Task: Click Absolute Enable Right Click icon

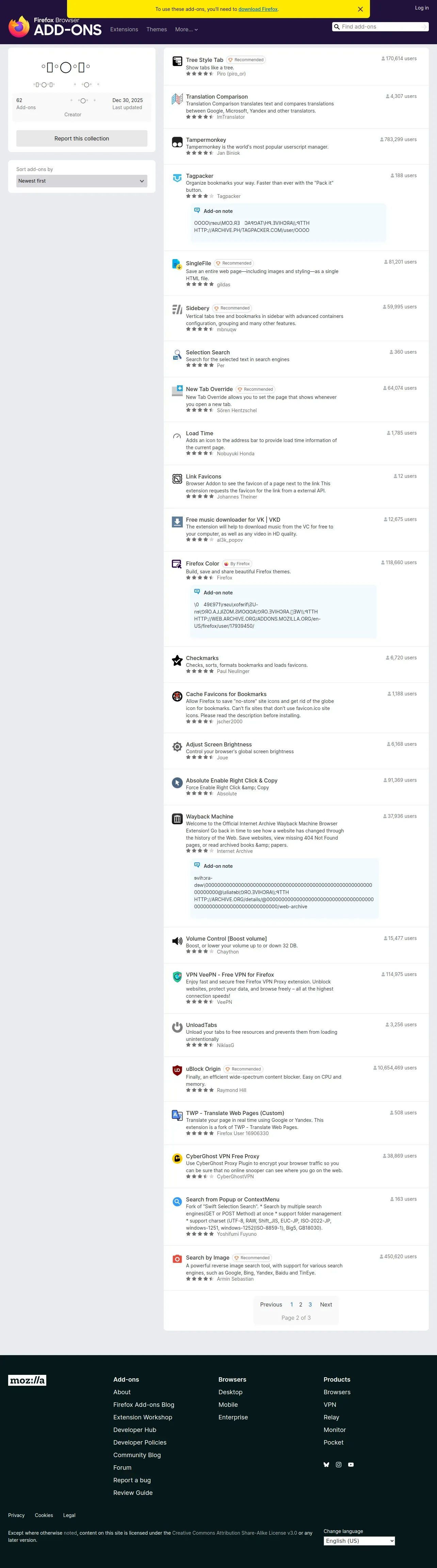Action: (x=177, y=783)
